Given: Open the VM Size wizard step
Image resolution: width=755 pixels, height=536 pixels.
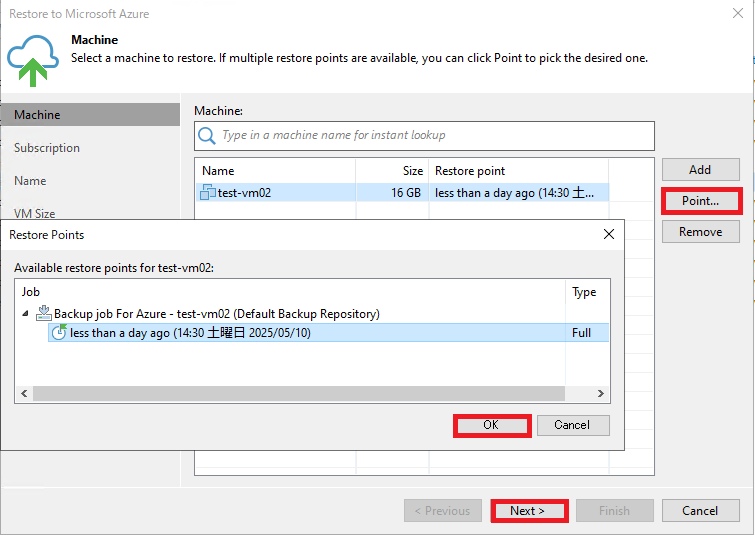Looking at the screenshot, I should pyautogui.click(x=35, y=213).
